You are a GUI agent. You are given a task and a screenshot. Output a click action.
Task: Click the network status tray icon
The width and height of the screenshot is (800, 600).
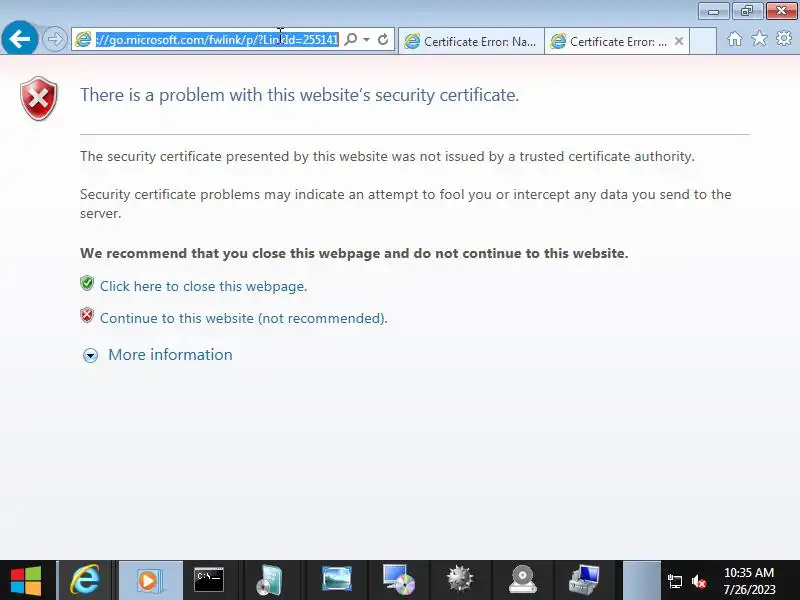click(674, 581)
